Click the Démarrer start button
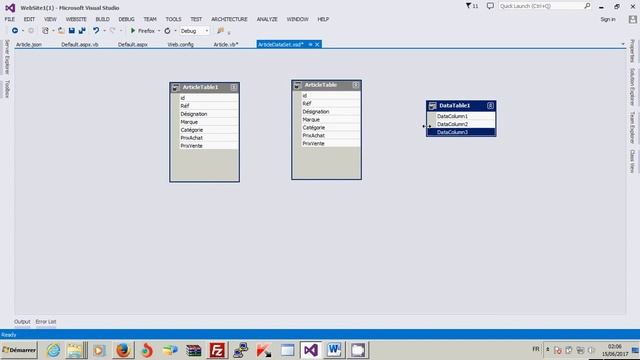 [19, 350]
